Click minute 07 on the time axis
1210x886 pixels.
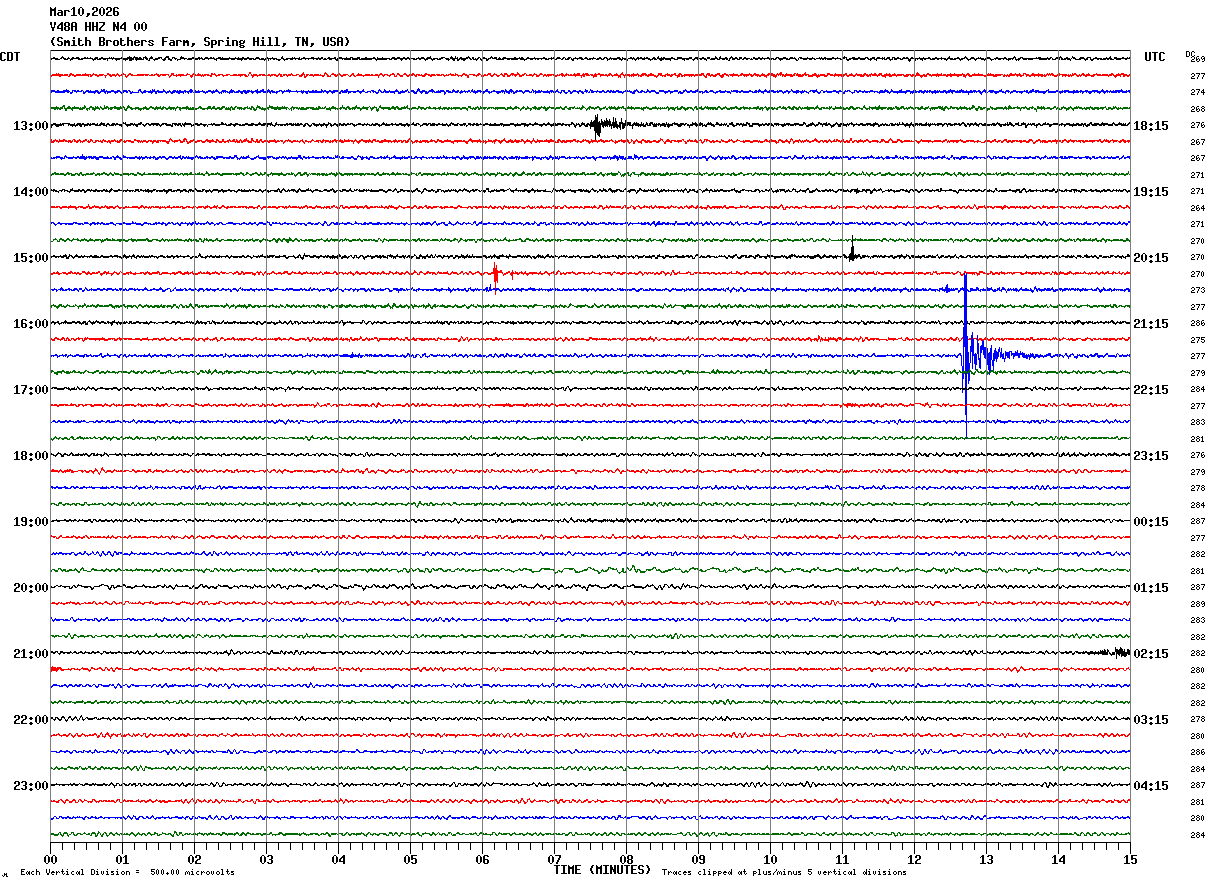coord(554,859)
